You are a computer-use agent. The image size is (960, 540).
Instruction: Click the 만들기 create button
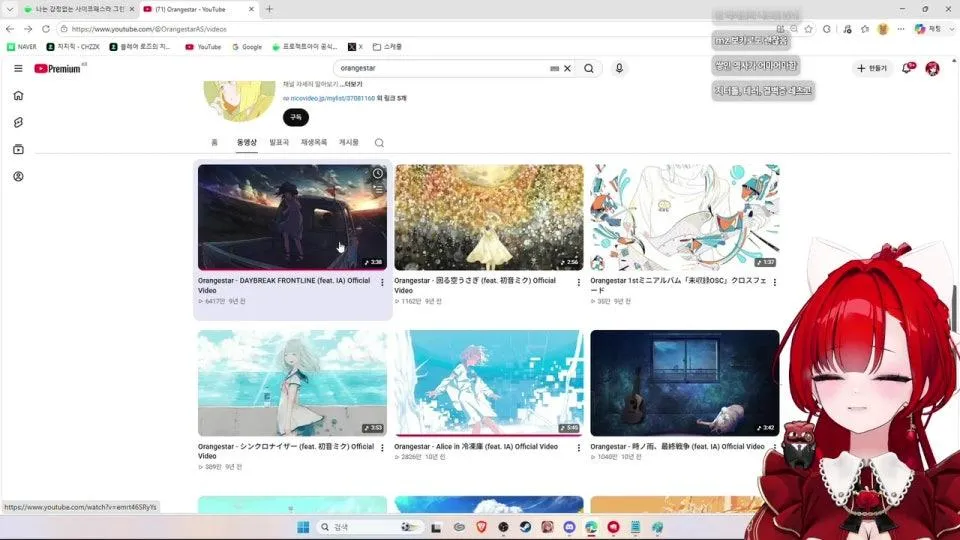[x=872, y=69]
